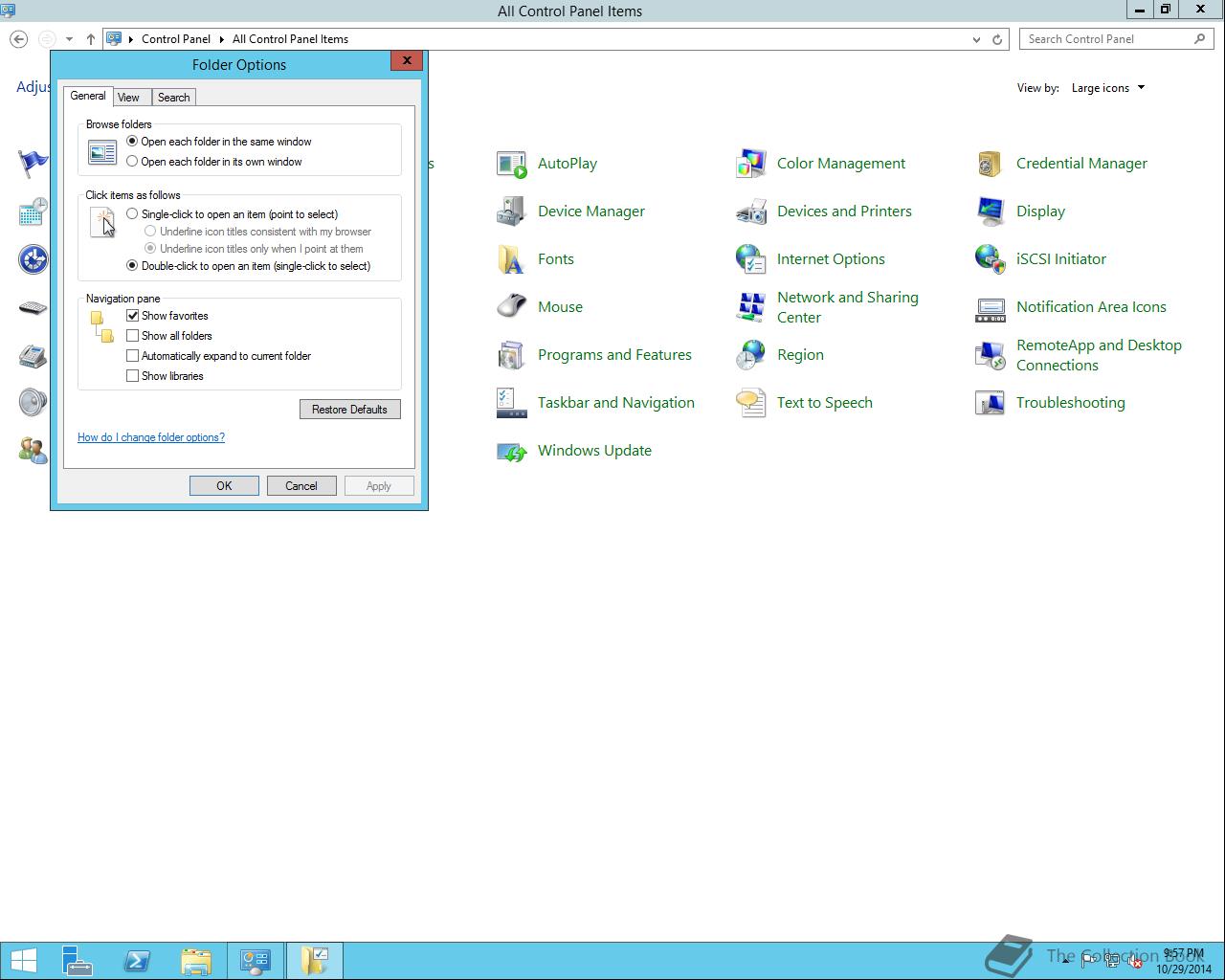Expand the chevron after Control Panel breadcrumb

[221, 39]
